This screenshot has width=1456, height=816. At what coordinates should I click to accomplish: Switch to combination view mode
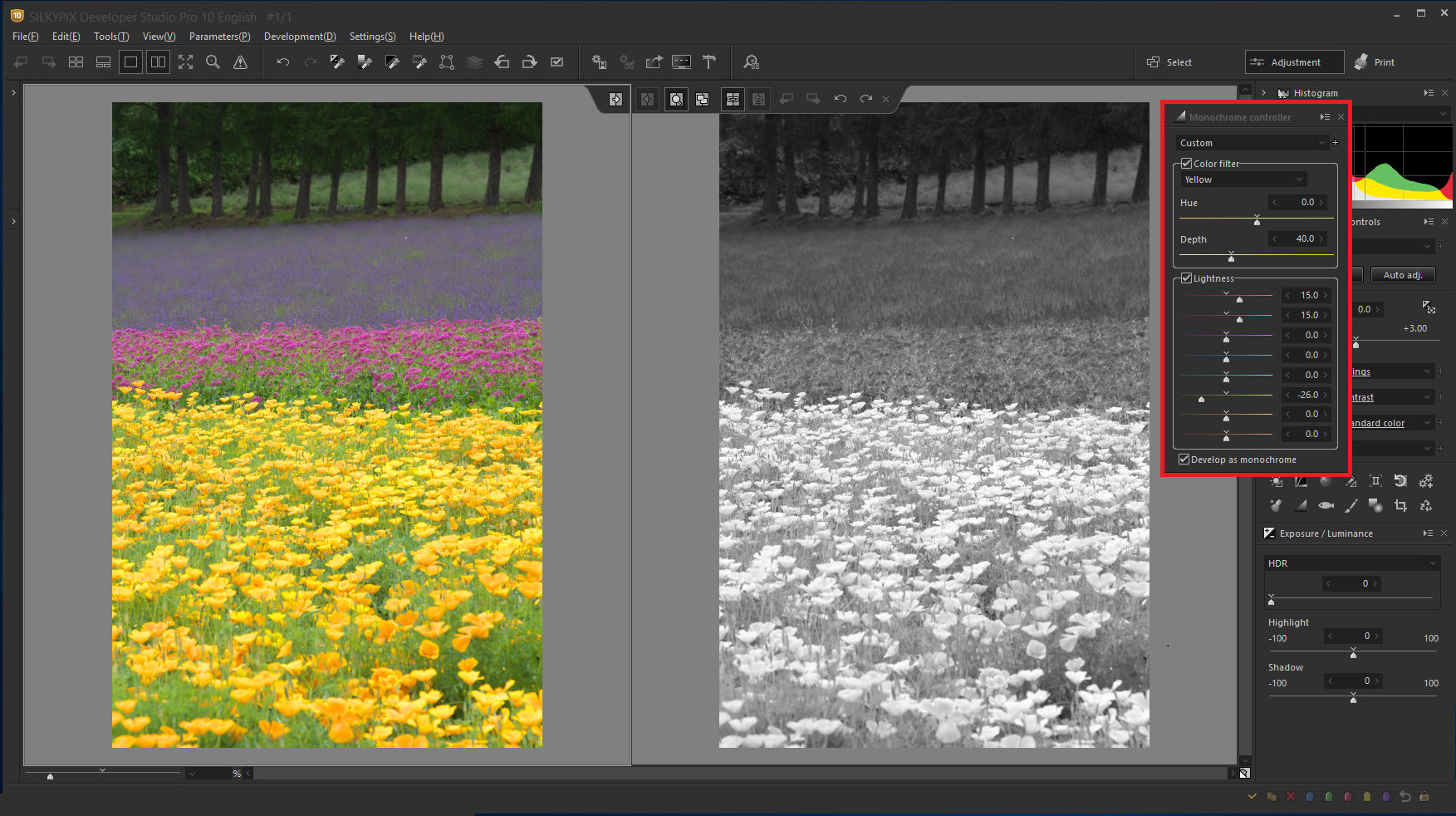[x=103, y=62]
